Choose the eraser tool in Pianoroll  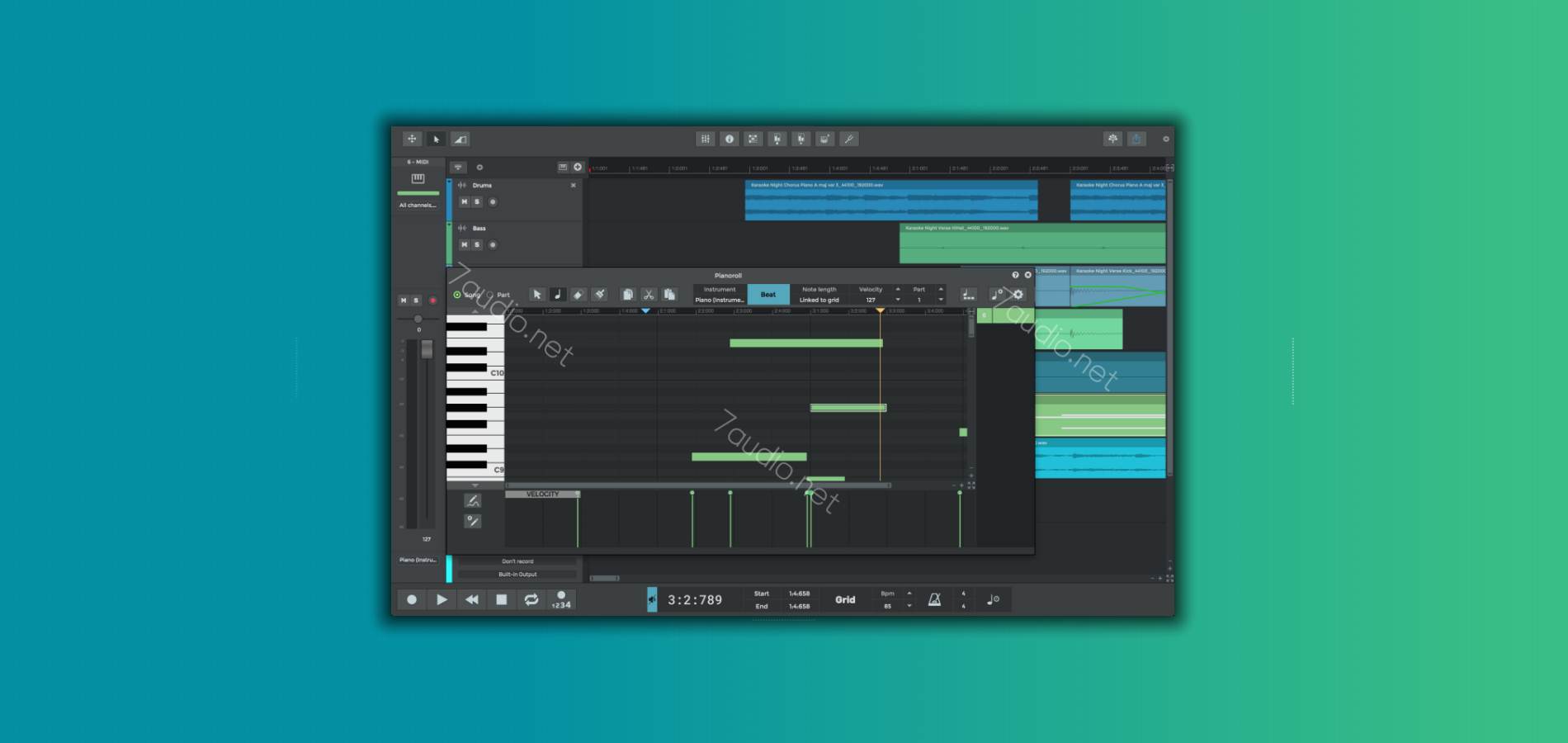coord(579,295)
